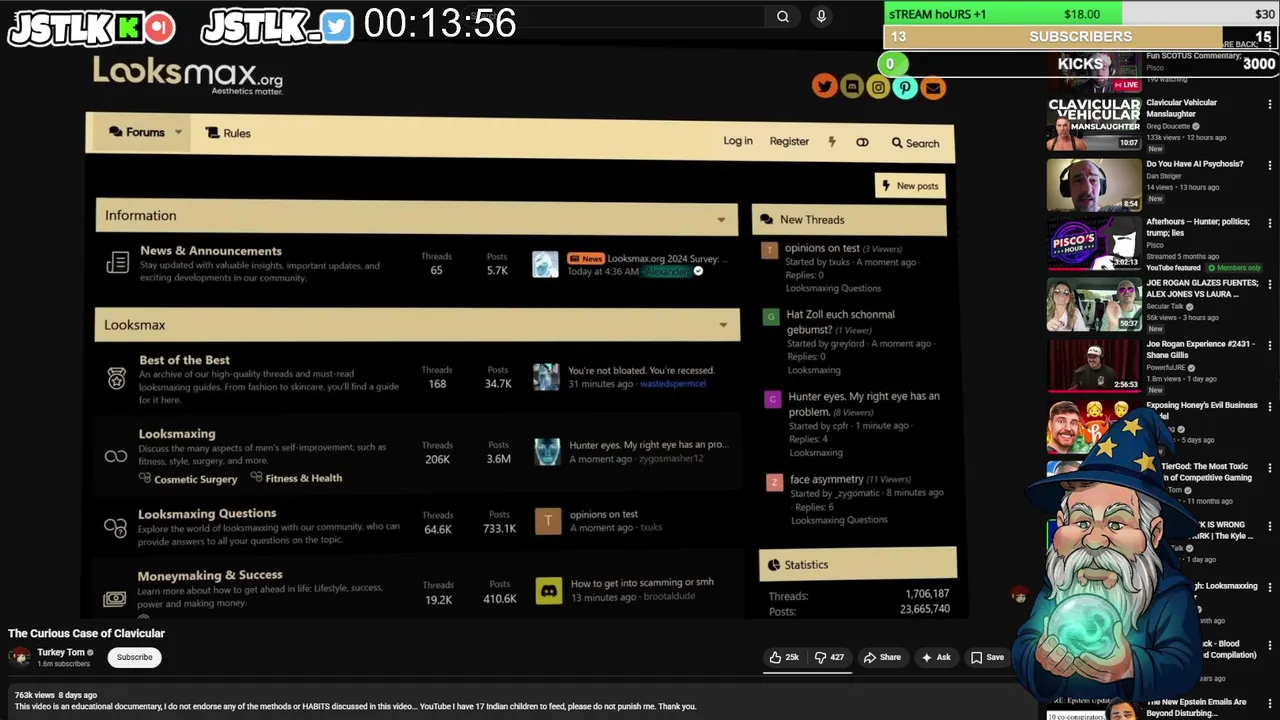Click the forum Instagram icon

click(x=878, y=88)
